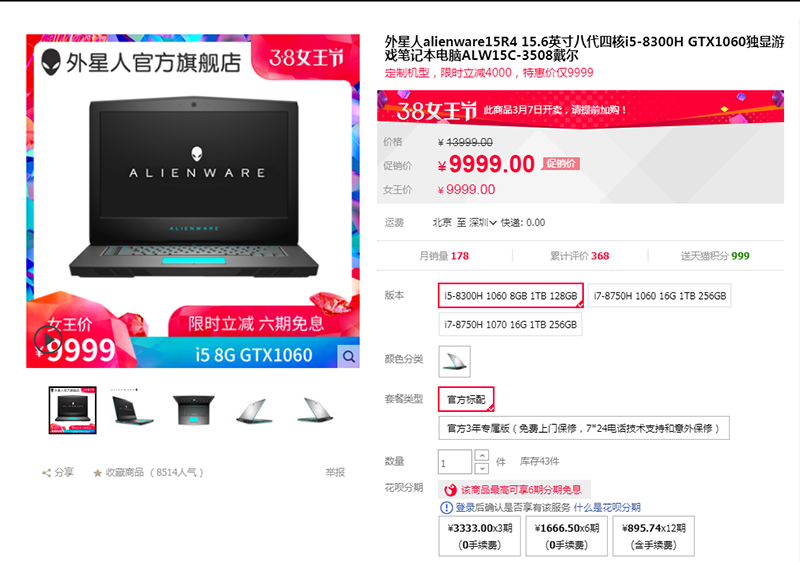Click the 举报 report link
Screen dimensions: 800x562
click(335, 472)
